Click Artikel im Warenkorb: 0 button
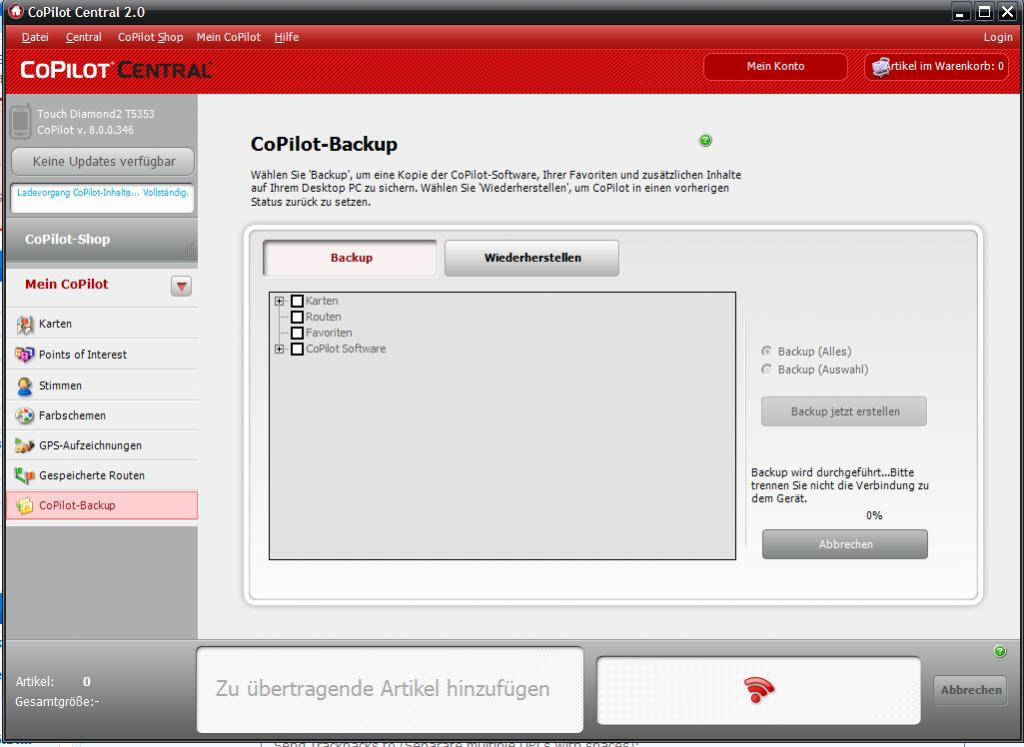Viewport: 1024px width, 747px height. (x=937, y=66)
